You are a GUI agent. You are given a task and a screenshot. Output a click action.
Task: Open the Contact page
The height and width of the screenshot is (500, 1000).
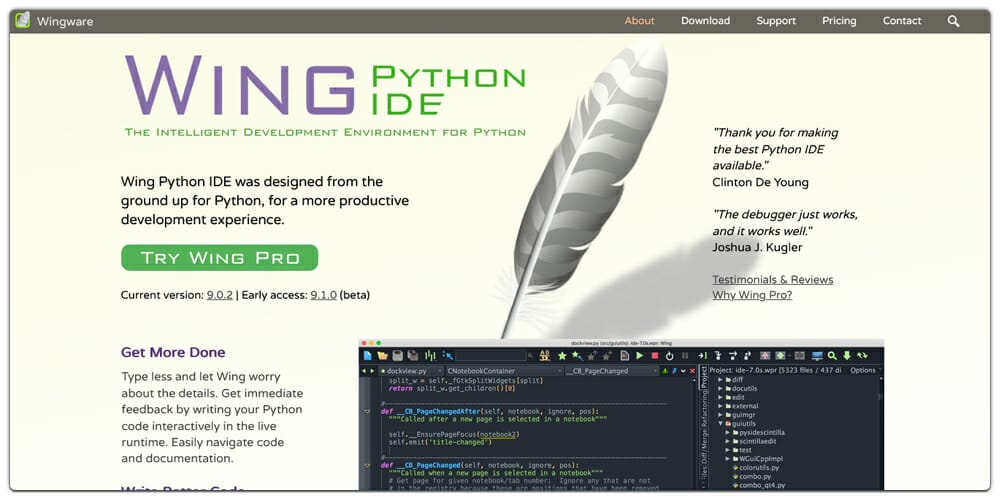(902, 21)
